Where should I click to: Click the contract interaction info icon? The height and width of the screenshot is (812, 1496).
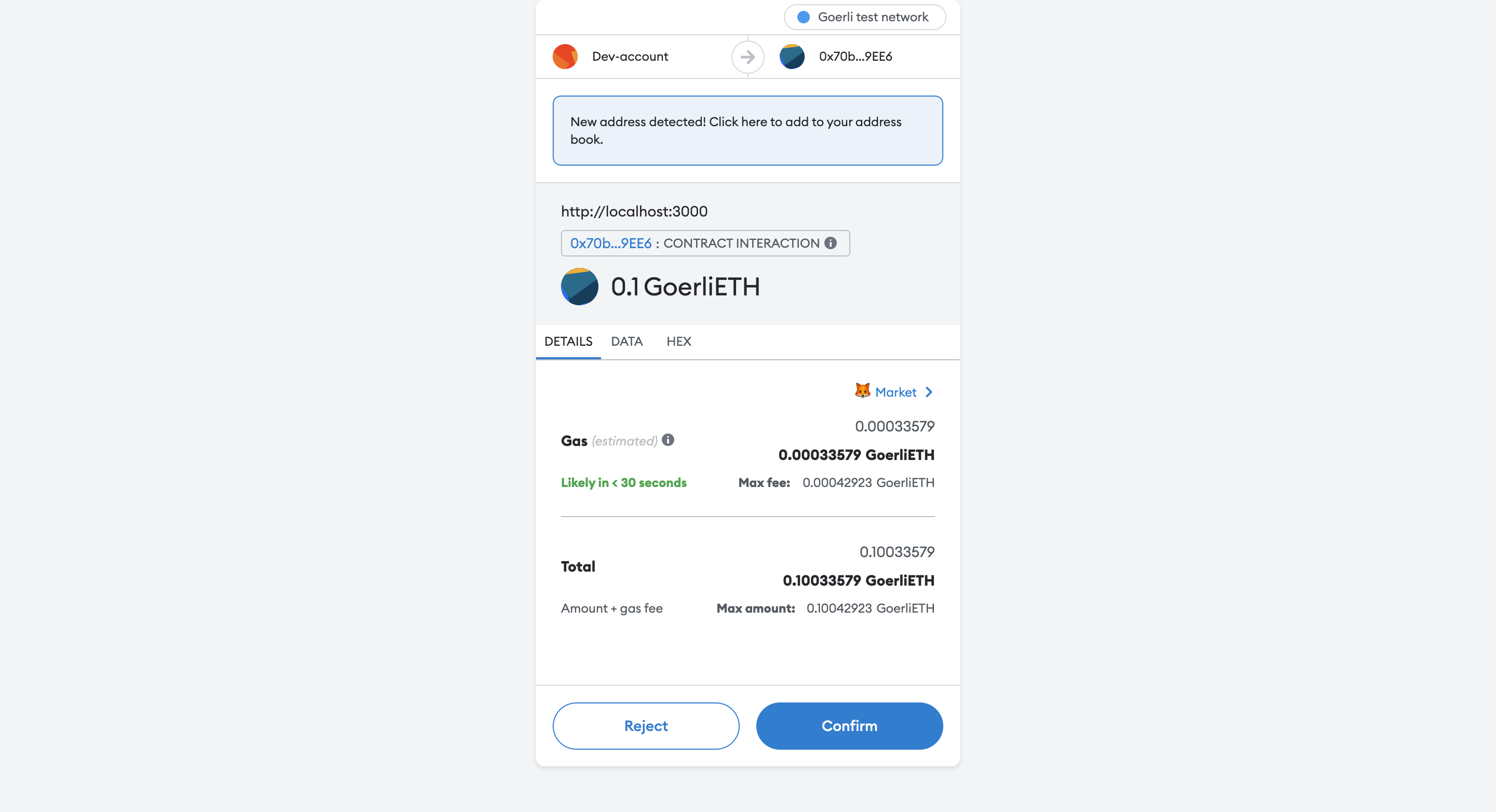831,243
